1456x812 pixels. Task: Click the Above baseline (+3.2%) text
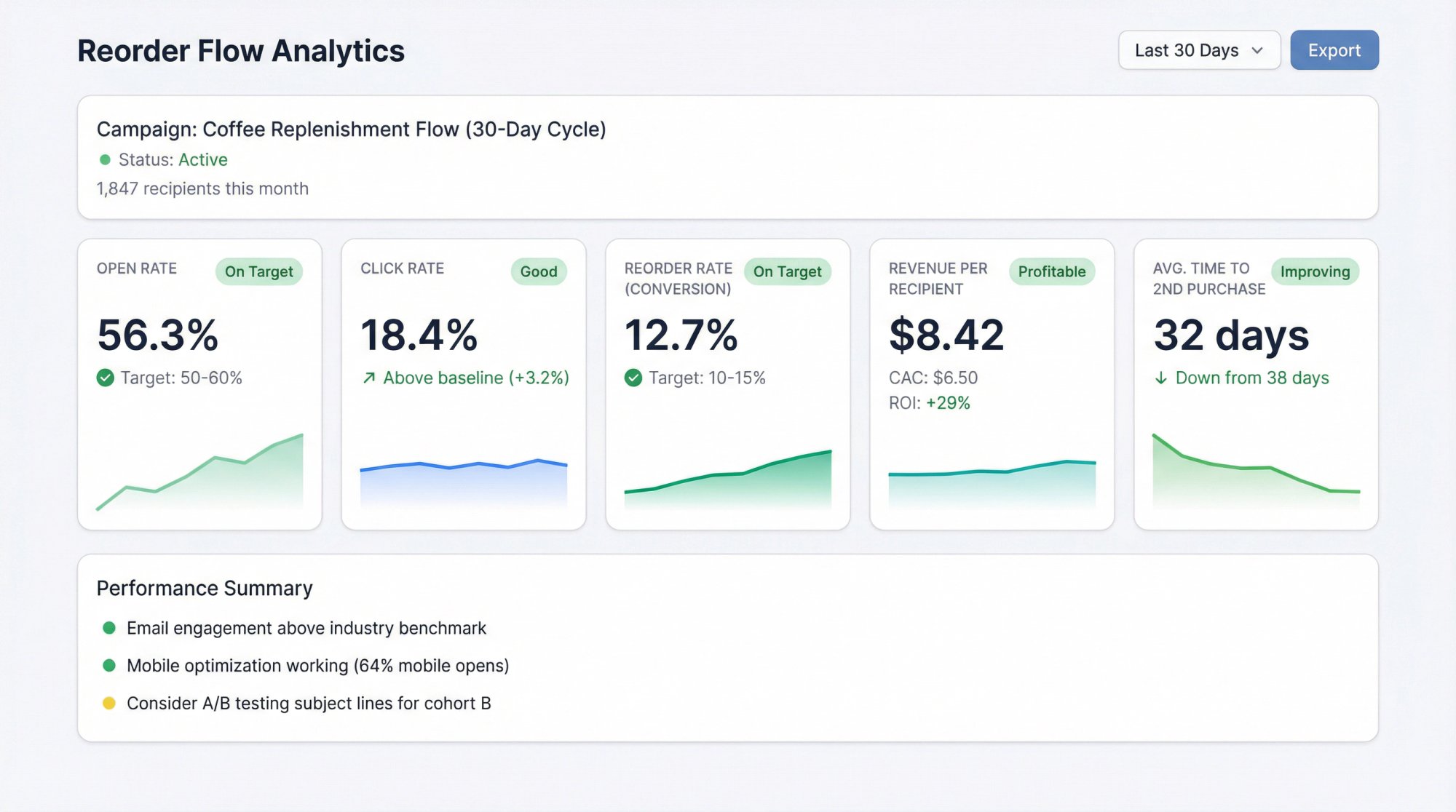[476, 378]
